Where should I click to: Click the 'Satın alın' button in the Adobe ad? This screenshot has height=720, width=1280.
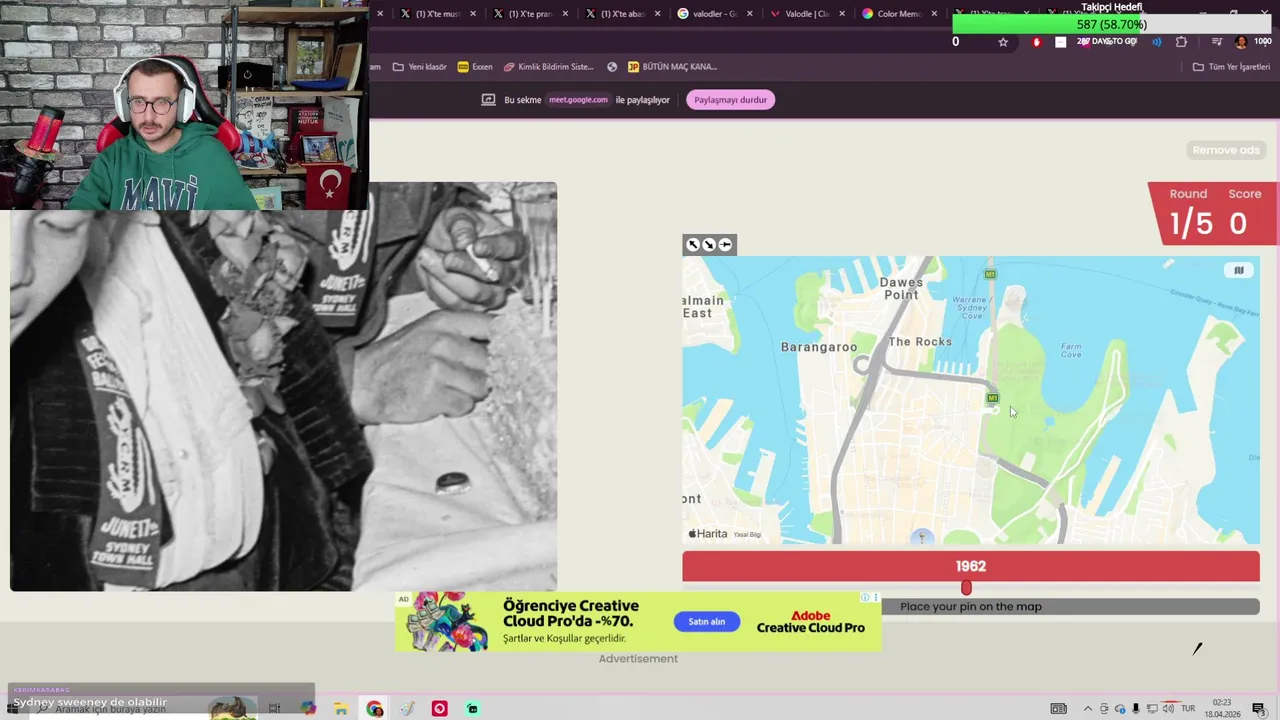pyautogui.click(x=706, y=622)
